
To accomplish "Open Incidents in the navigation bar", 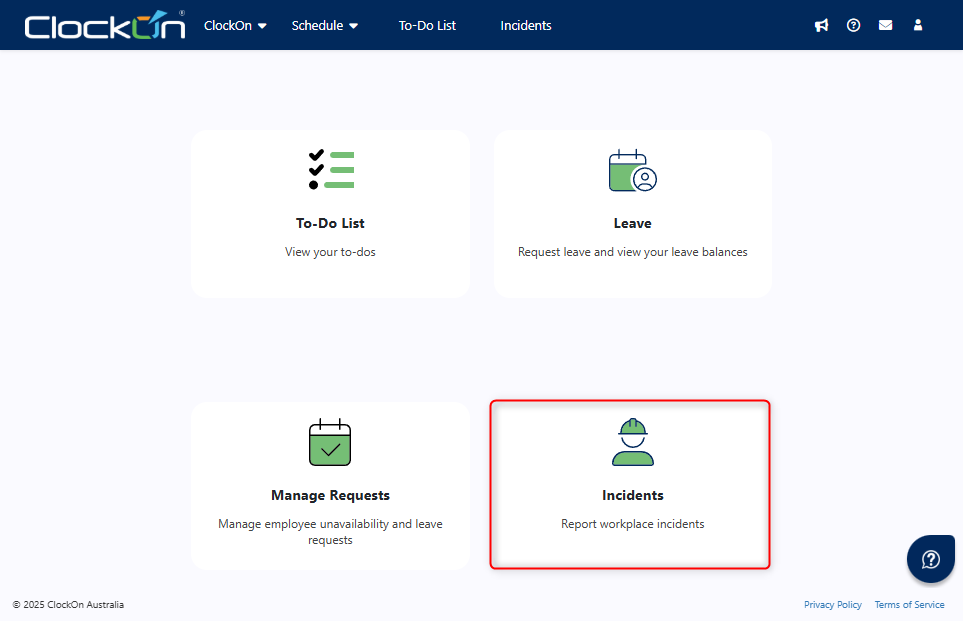I will [x=526, y=26].
